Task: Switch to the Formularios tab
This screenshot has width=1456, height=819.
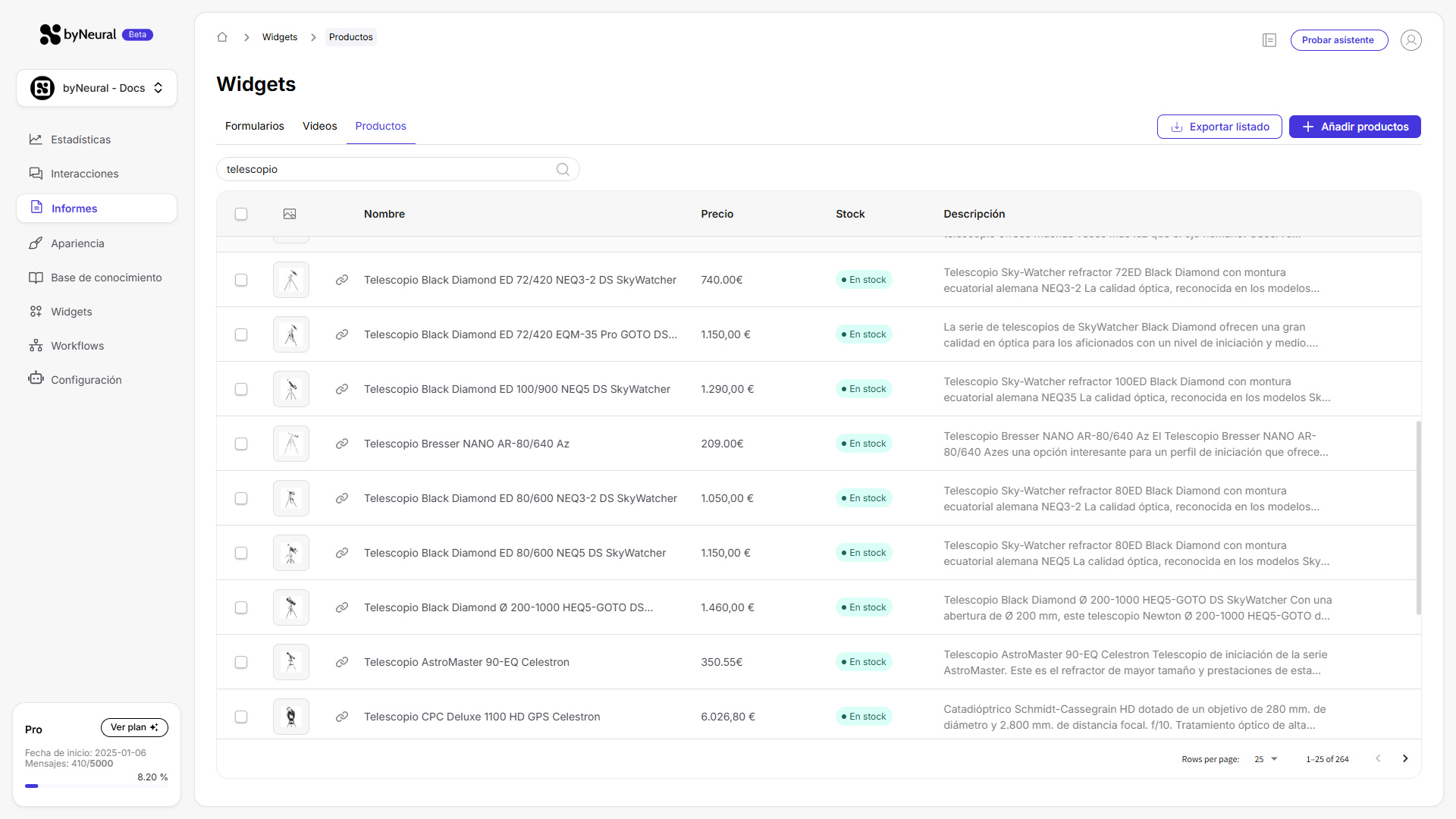Action: click(x=254, y=126)
